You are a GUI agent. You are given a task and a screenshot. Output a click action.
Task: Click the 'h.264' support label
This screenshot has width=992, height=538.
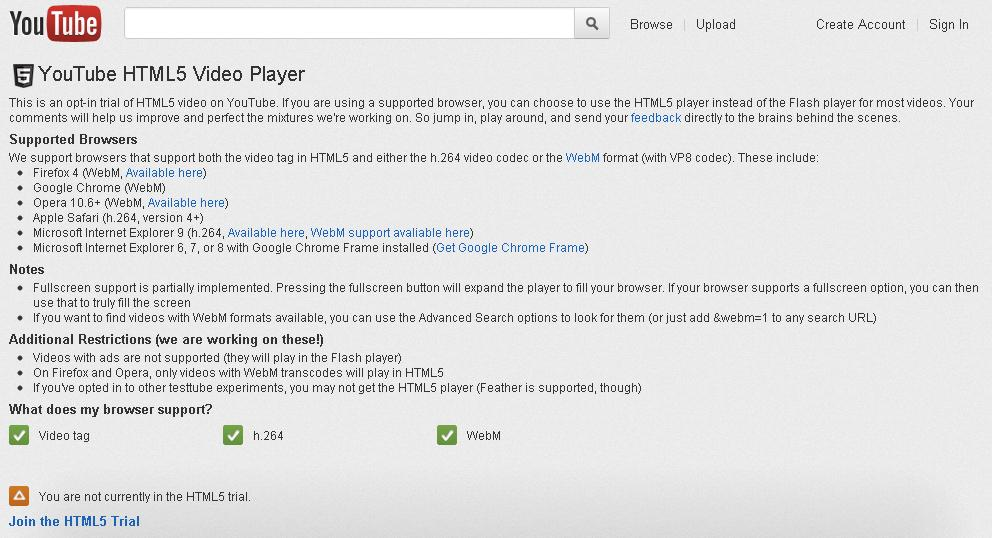[268, 435]
